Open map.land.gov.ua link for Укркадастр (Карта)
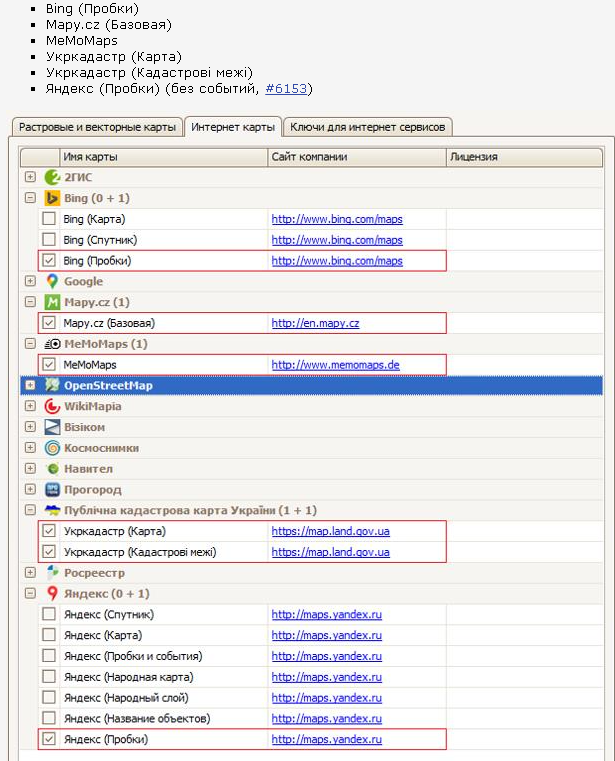 pyautogui.click(x=331, y=531)
